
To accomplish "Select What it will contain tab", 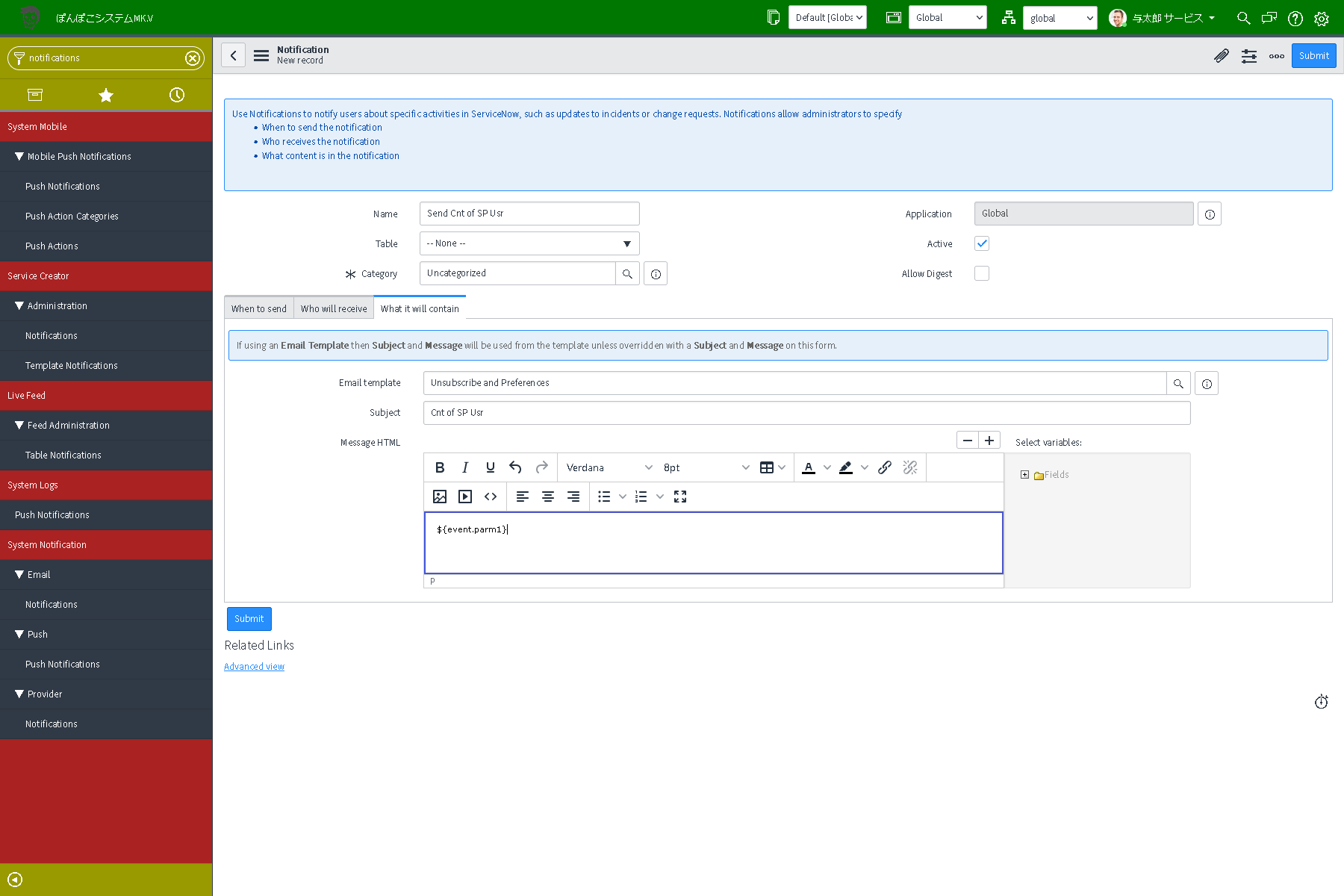I will 420,308.
